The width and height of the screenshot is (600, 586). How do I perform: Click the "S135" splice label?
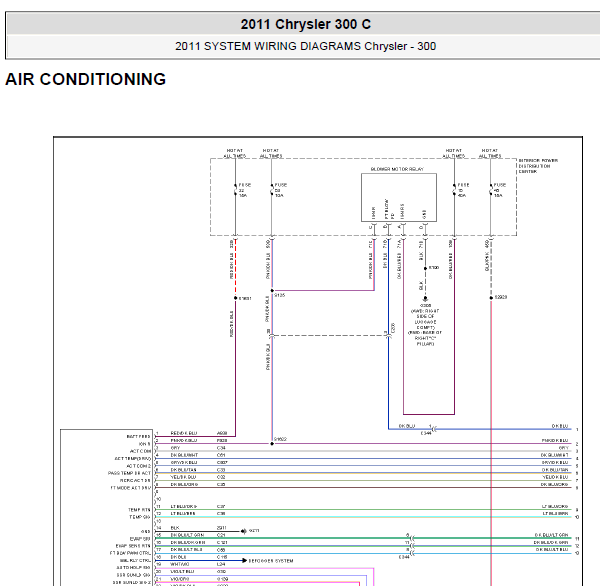280,295
